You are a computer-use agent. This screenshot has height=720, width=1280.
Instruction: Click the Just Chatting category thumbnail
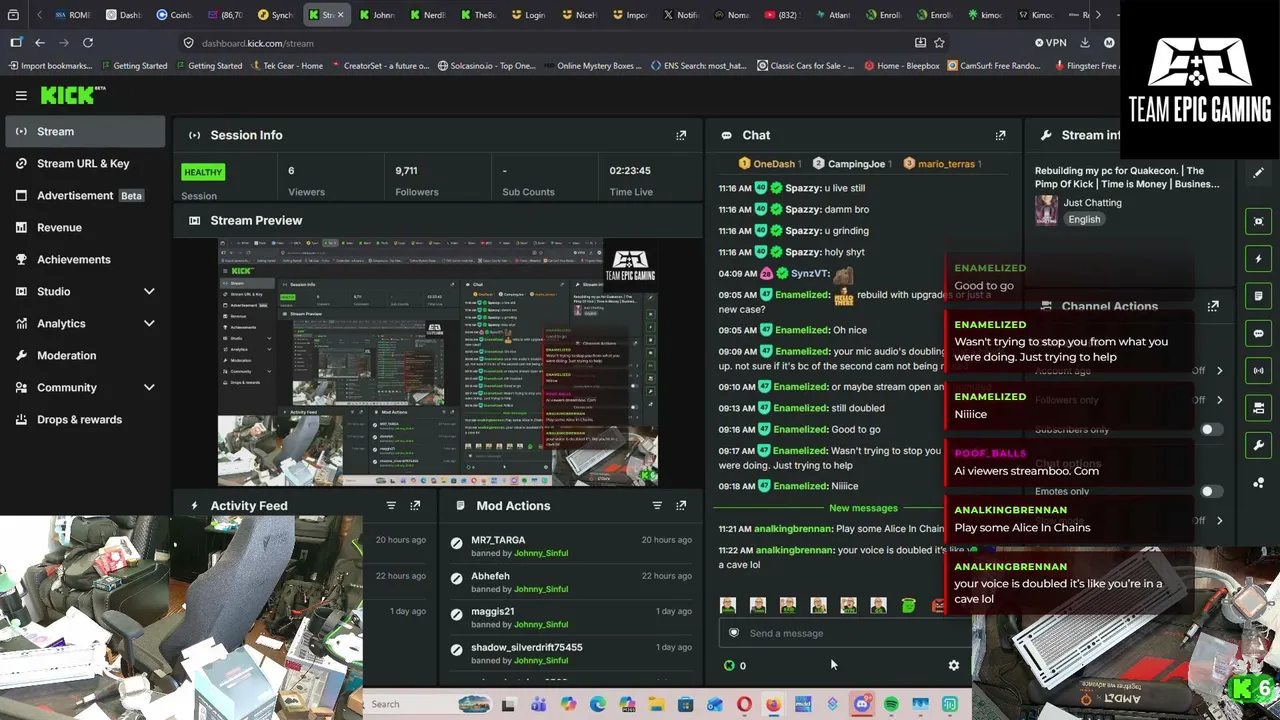[x=1046, y=210]
